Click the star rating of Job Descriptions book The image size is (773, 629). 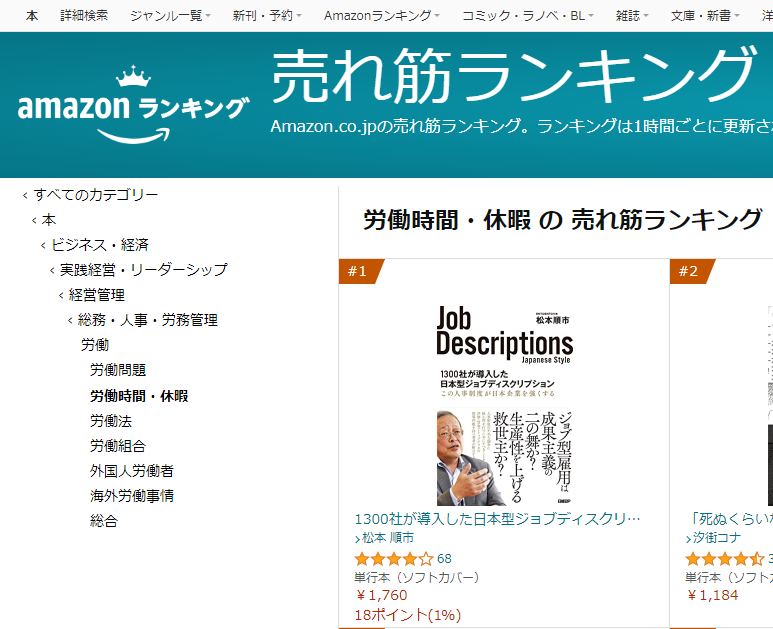[x=393, y=559]
